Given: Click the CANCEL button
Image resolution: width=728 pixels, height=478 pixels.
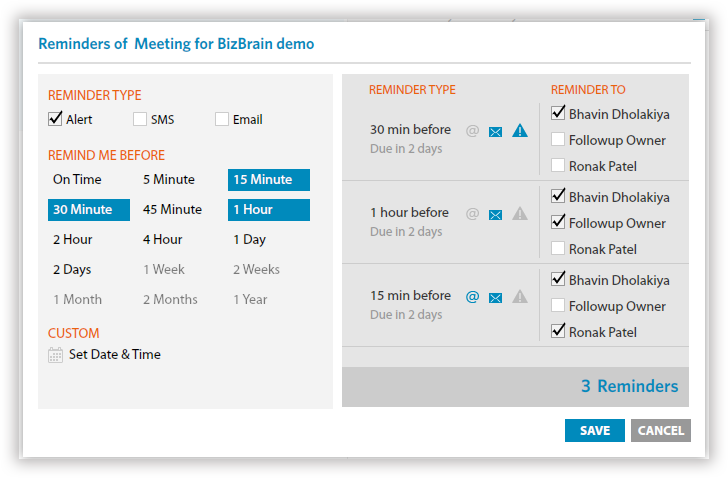Looking at the screenshot, I should point(660,431).
